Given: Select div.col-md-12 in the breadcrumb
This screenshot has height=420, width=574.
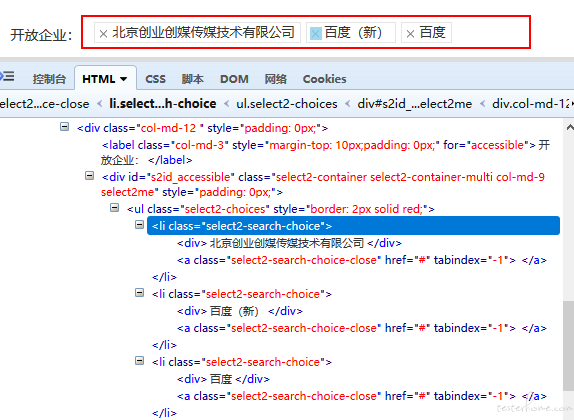Looking at the screenshot, I should coord(530,104).
